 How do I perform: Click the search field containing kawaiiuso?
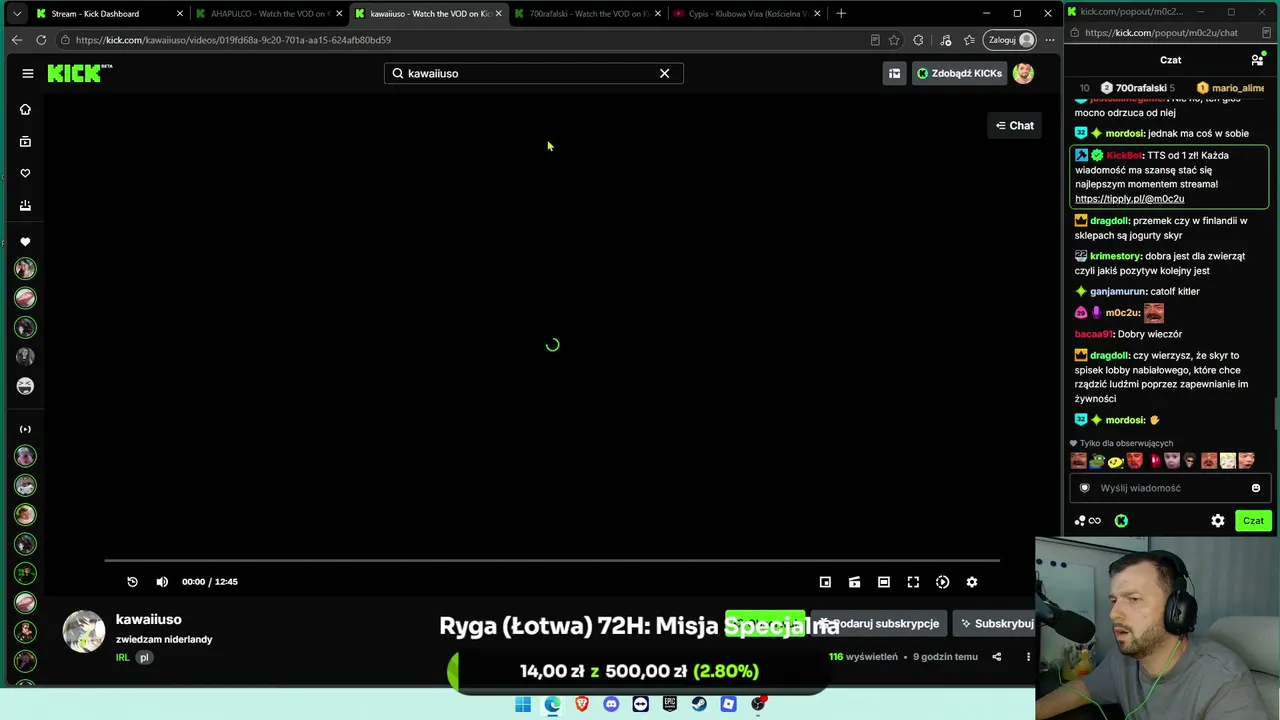coord(533,73)
